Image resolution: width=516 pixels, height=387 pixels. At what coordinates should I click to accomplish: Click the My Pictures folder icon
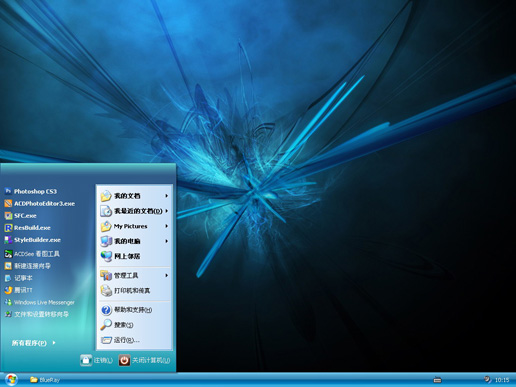coord(106,226)
